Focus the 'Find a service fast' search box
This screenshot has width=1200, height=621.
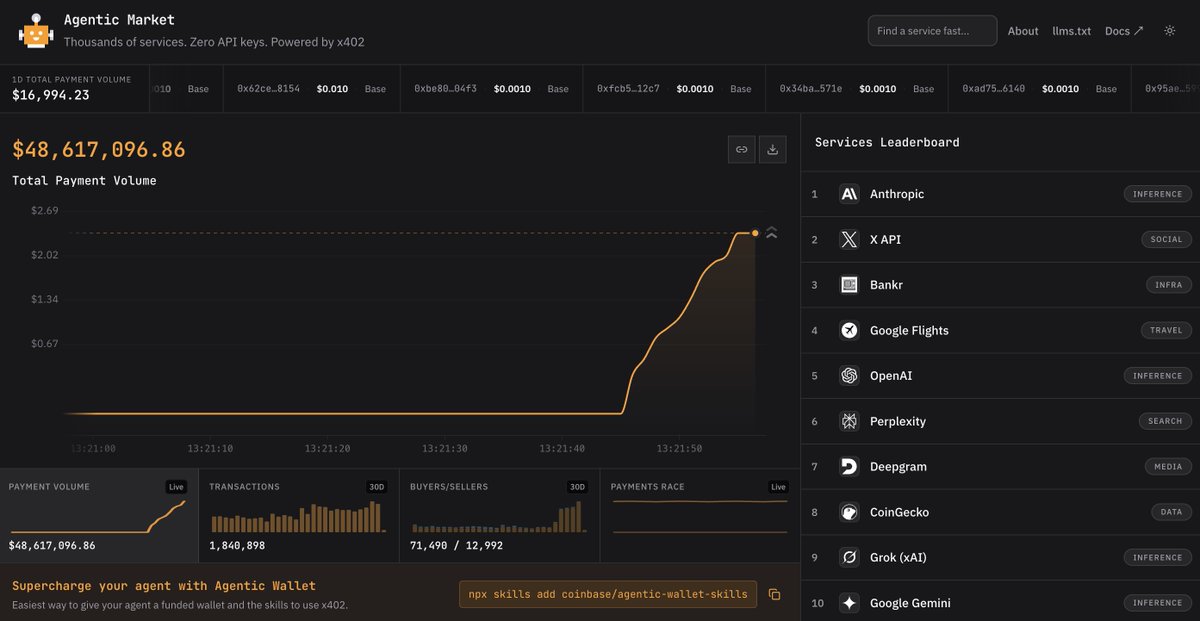coord(932,31)
